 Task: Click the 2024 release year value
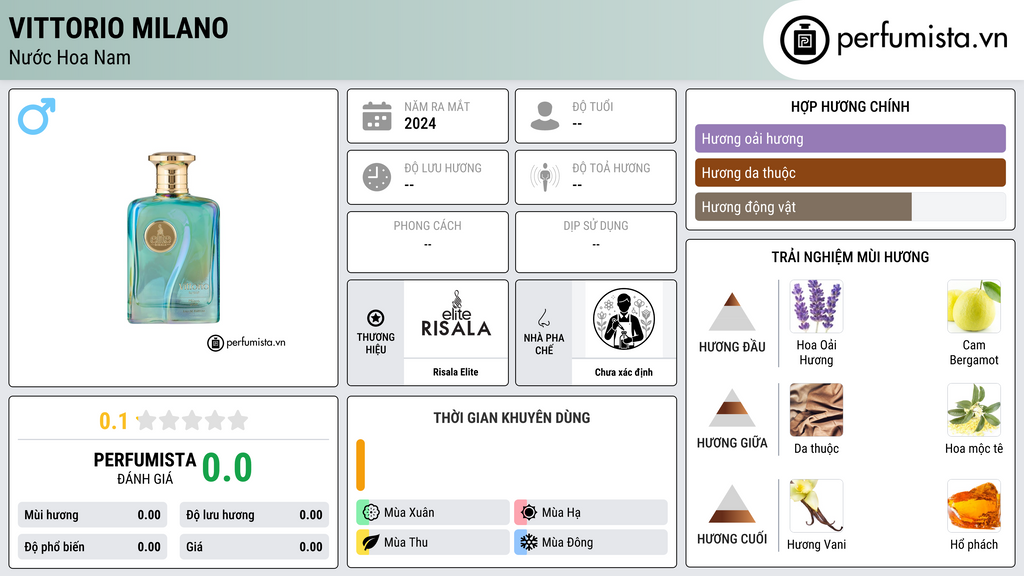(420, 123)
